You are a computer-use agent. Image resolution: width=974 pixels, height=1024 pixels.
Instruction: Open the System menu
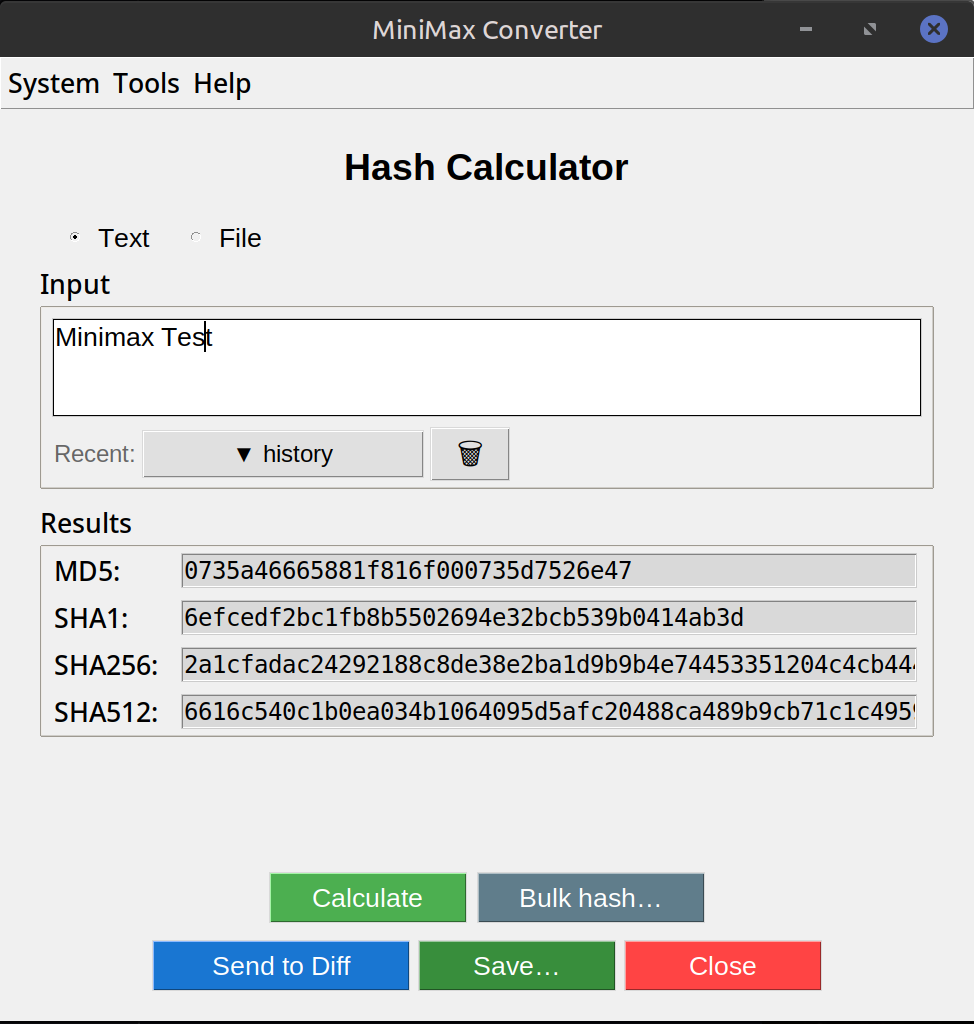tap(54, 84)
